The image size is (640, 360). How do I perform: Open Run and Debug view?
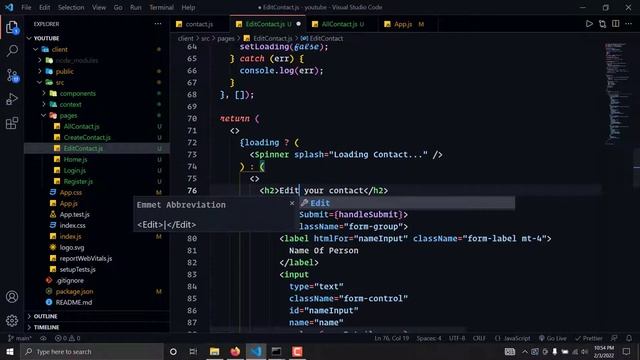[x=12, y=99]
